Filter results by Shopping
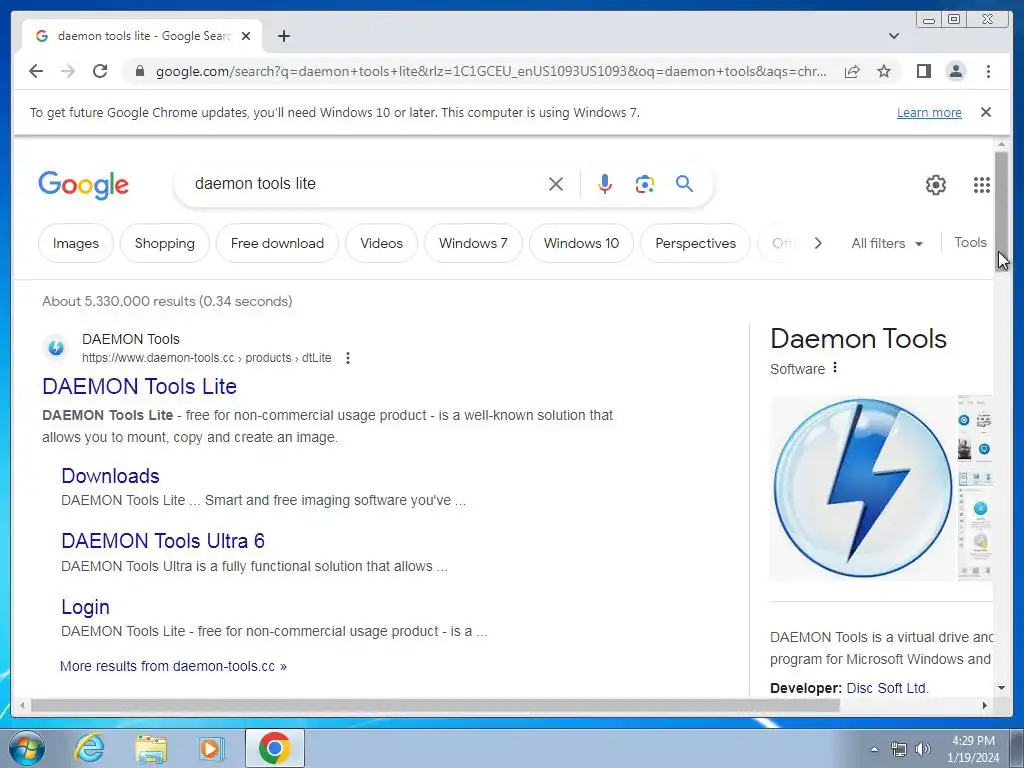This screenshot has height=768, width=1024. pos(165,243)
